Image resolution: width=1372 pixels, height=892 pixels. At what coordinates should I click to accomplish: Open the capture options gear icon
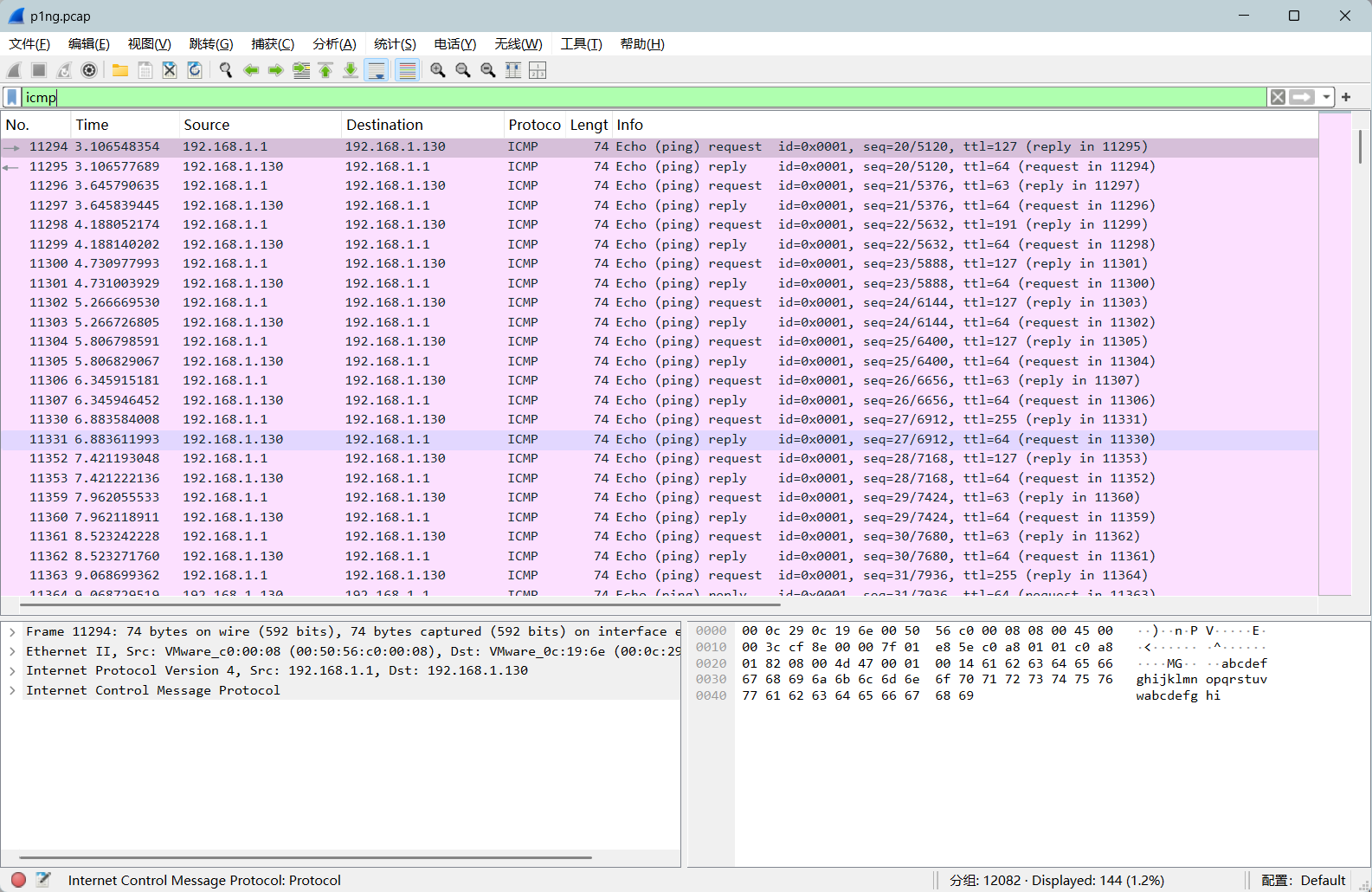click(88, 70)
